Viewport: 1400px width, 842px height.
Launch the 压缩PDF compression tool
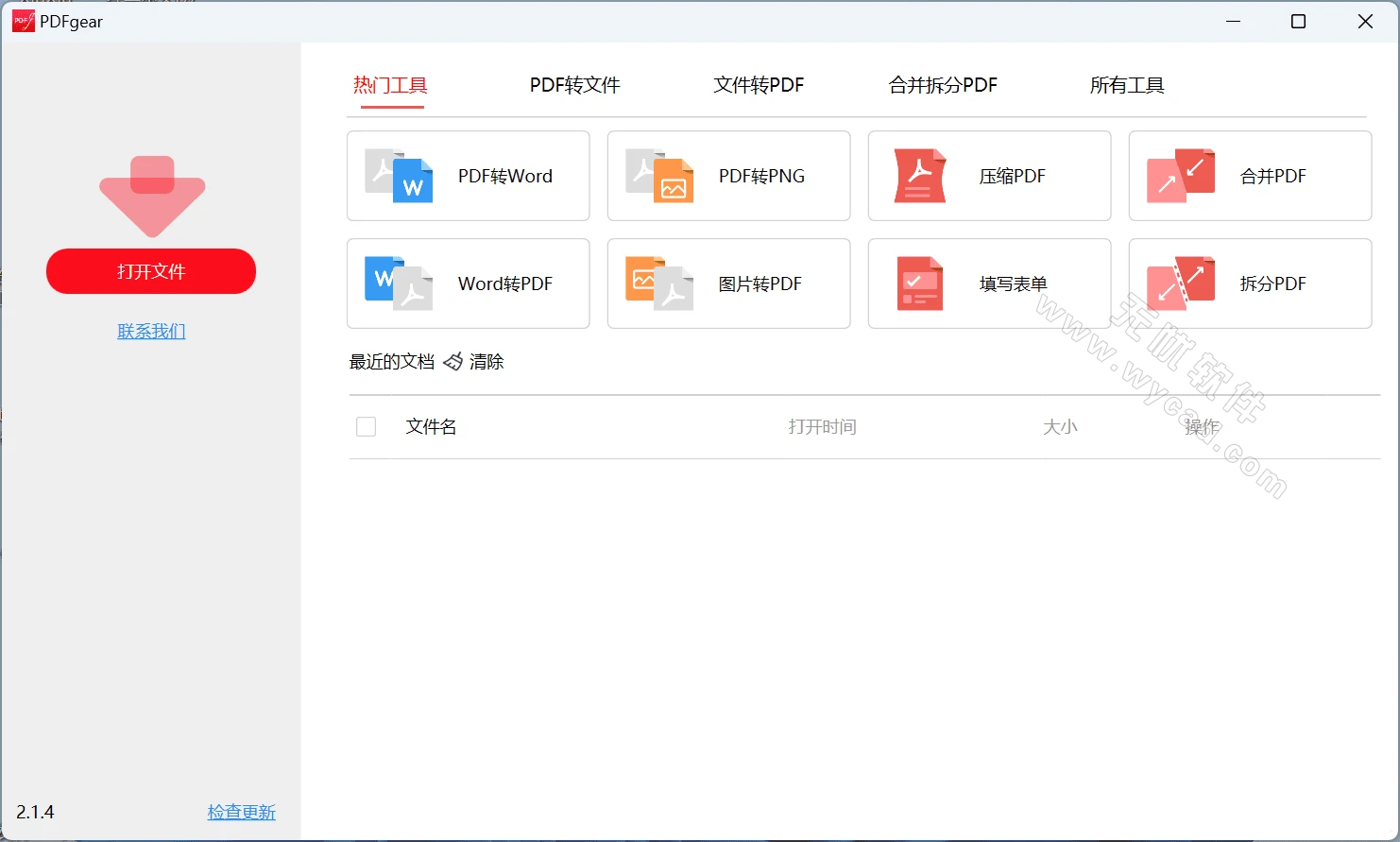click(988, 176)
